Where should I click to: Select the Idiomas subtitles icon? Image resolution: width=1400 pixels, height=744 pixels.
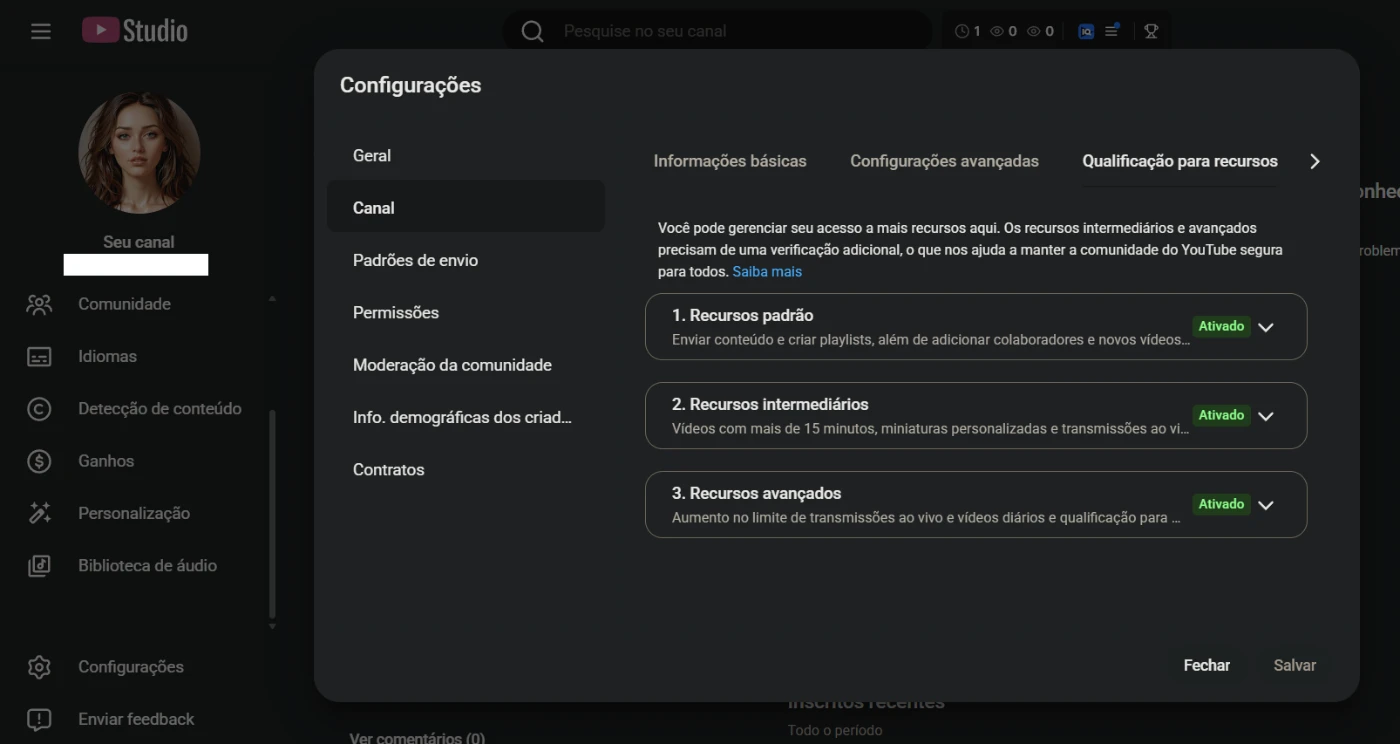pos(39,357)
